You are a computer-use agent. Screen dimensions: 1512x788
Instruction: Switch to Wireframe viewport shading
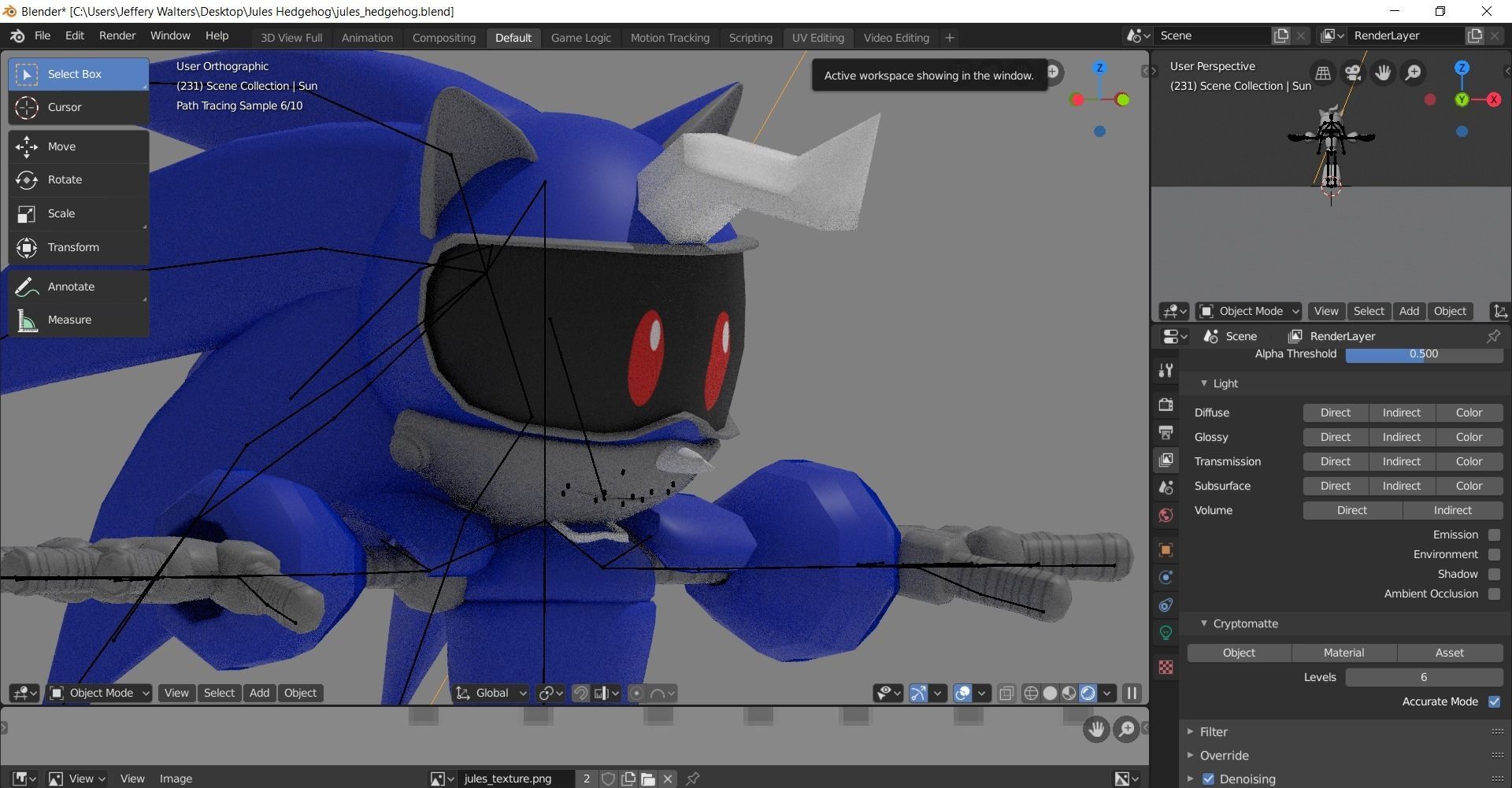click(1031, 693)
